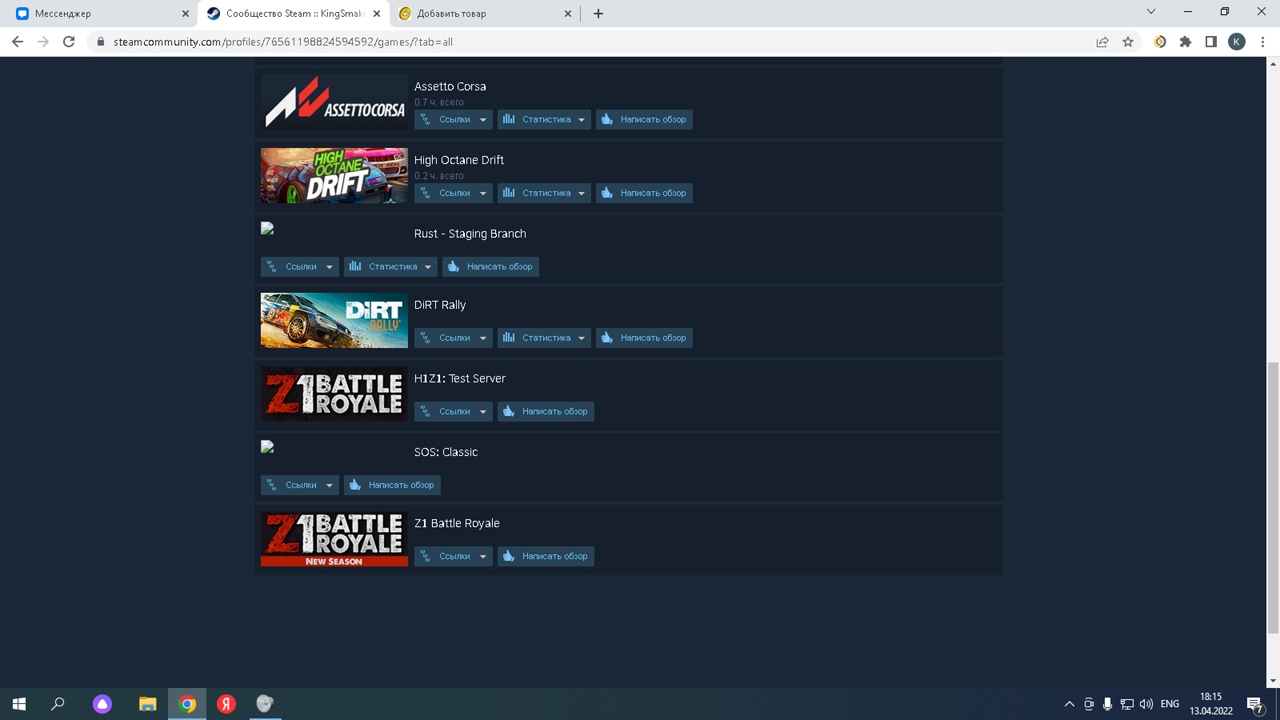
Task: Open the Windows Start menu
Action: (x=19, y=704)
